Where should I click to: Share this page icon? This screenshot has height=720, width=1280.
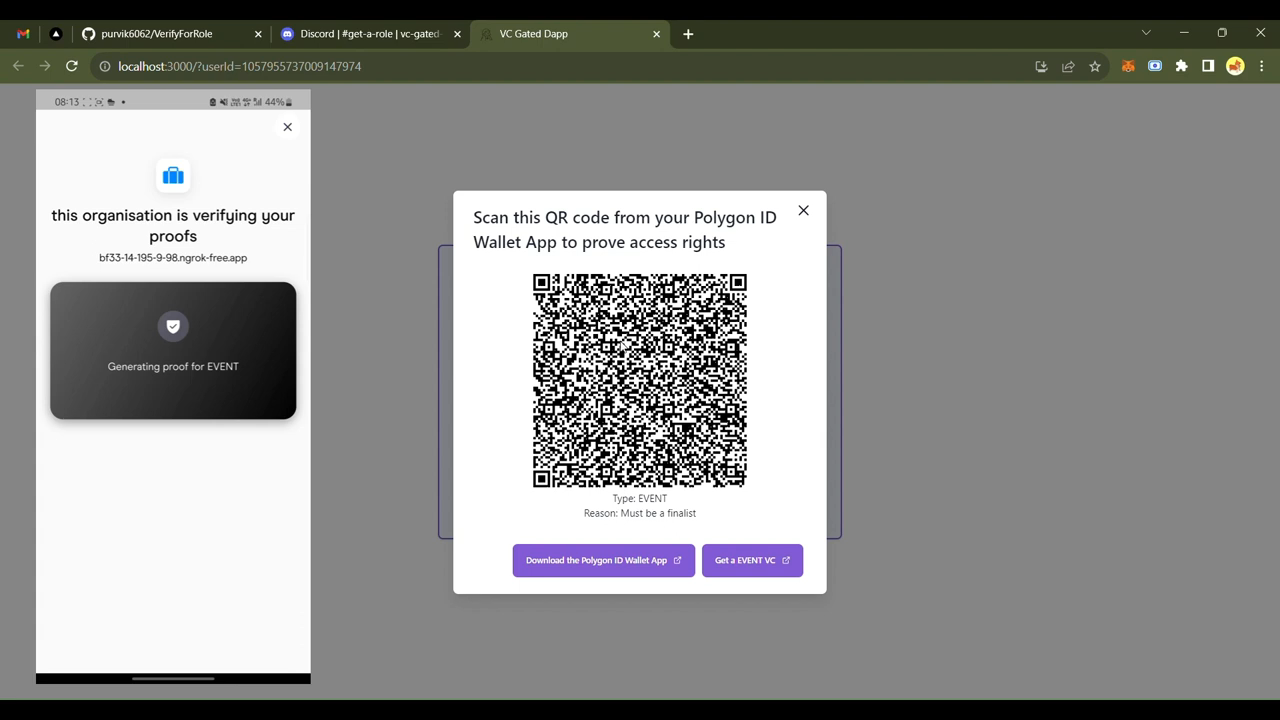tap(1068, 66)
